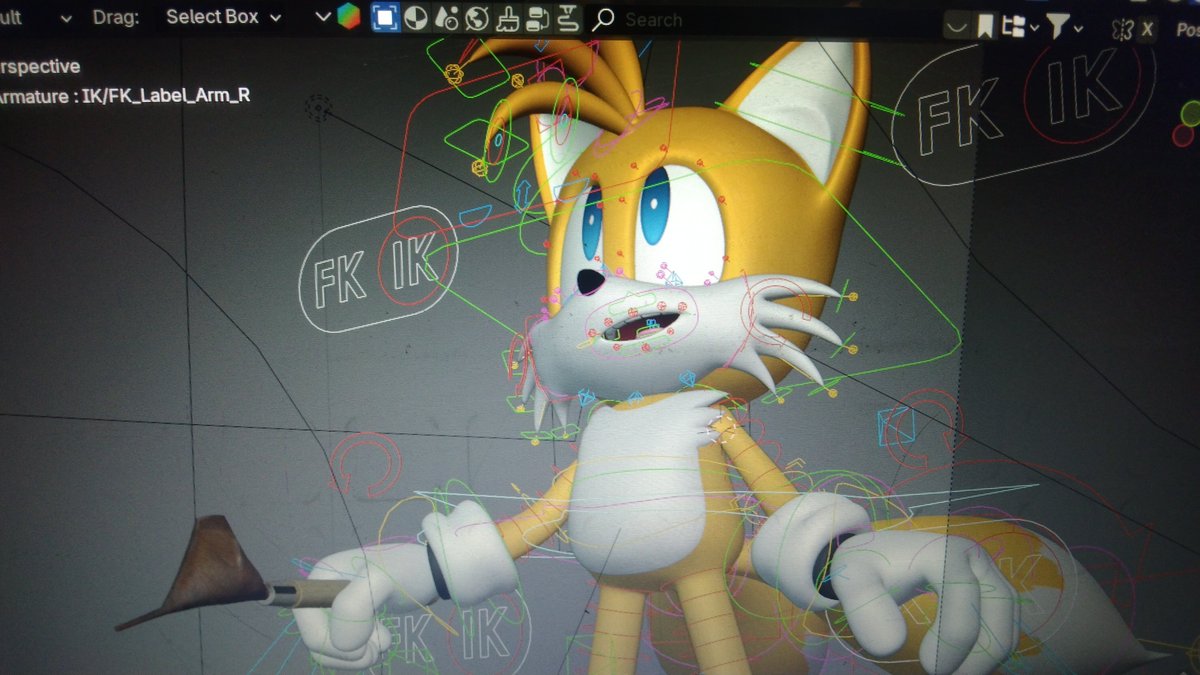The image size is (1200, 675).
Task: Click the checkered sphere shading icon
Action: pos(416,17)
